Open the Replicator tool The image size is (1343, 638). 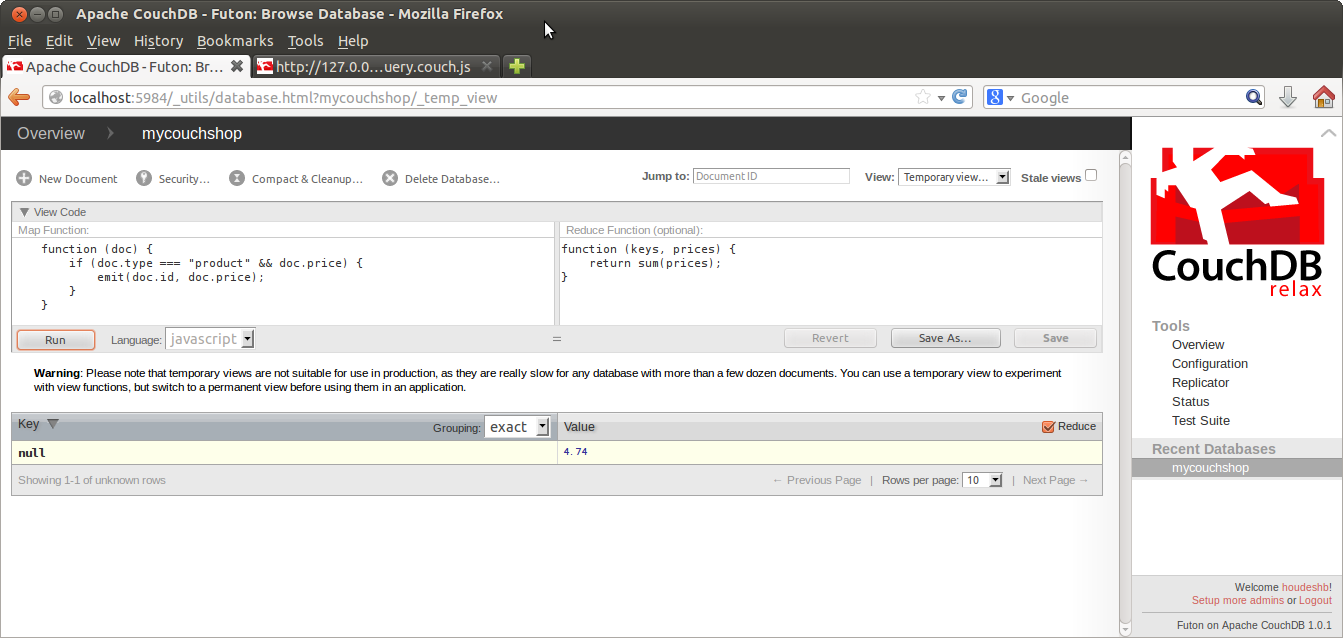tap(1200, 383)
